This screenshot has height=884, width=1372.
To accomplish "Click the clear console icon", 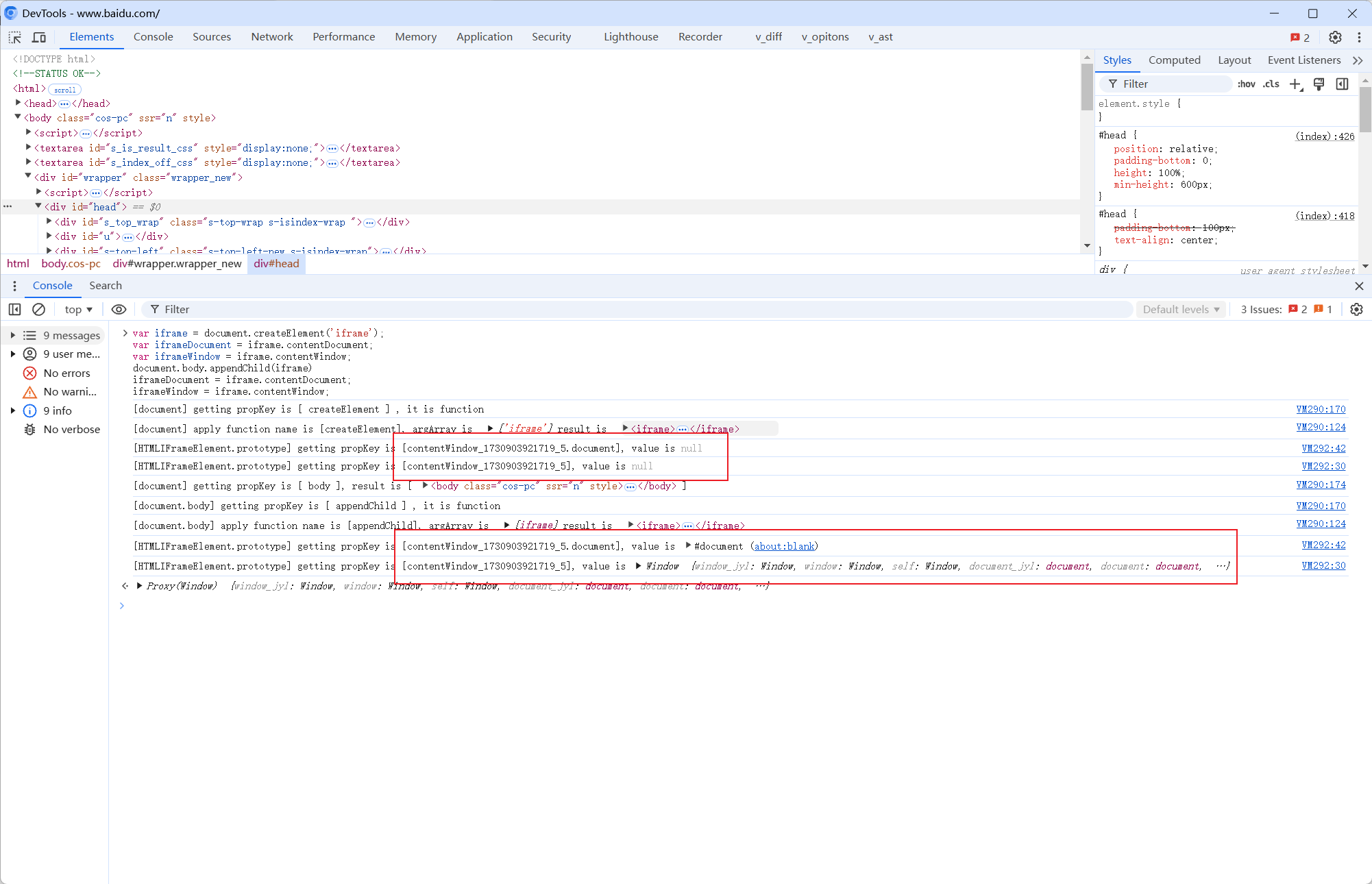I will tap(38, 309).
